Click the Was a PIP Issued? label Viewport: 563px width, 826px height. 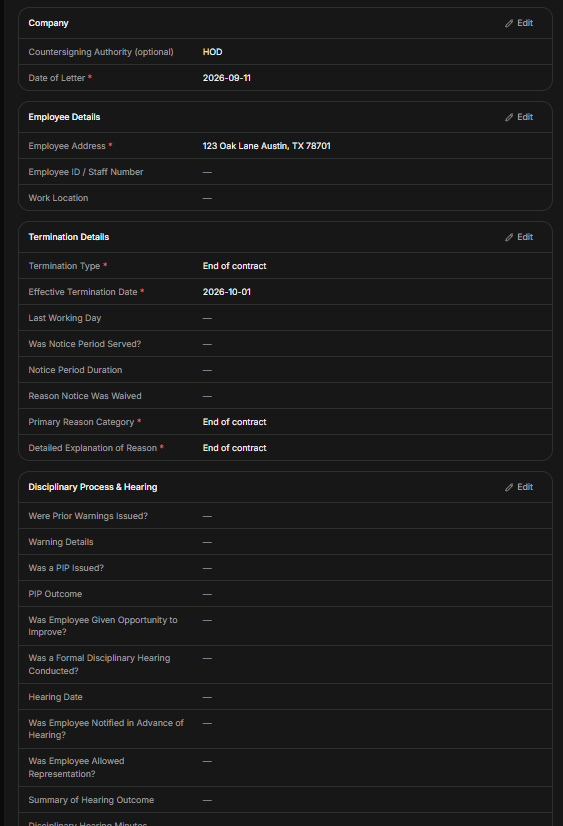(66, 568)
